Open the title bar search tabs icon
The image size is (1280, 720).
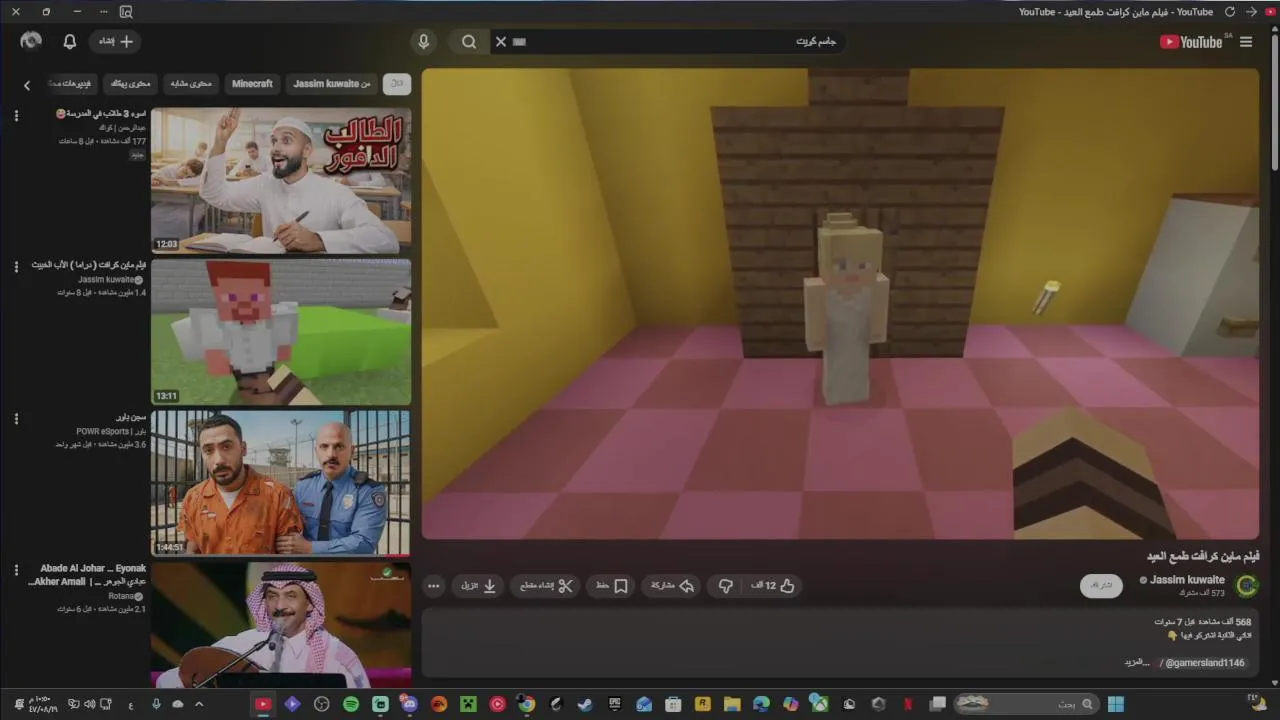tap(126, 12)
